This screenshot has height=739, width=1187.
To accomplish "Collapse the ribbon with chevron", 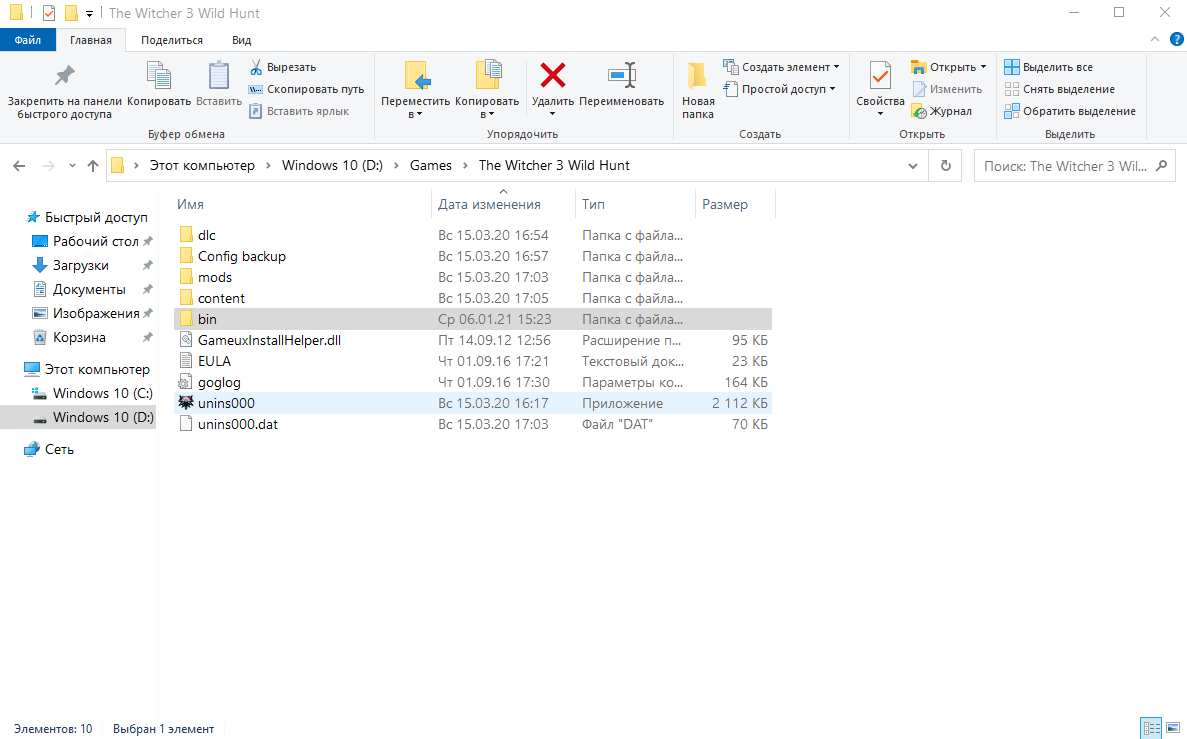I will click(x=1154, y=39).
